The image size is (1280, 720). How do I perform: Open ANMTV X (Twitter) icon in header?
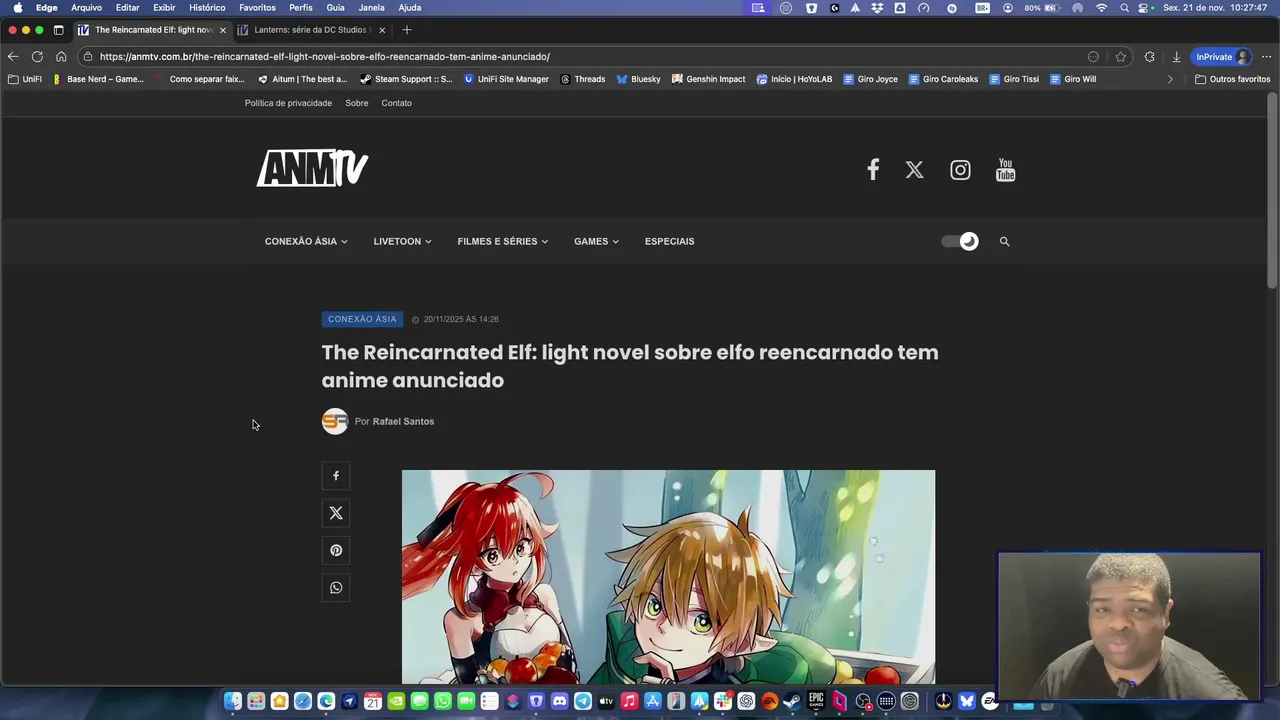click(914, 170)
